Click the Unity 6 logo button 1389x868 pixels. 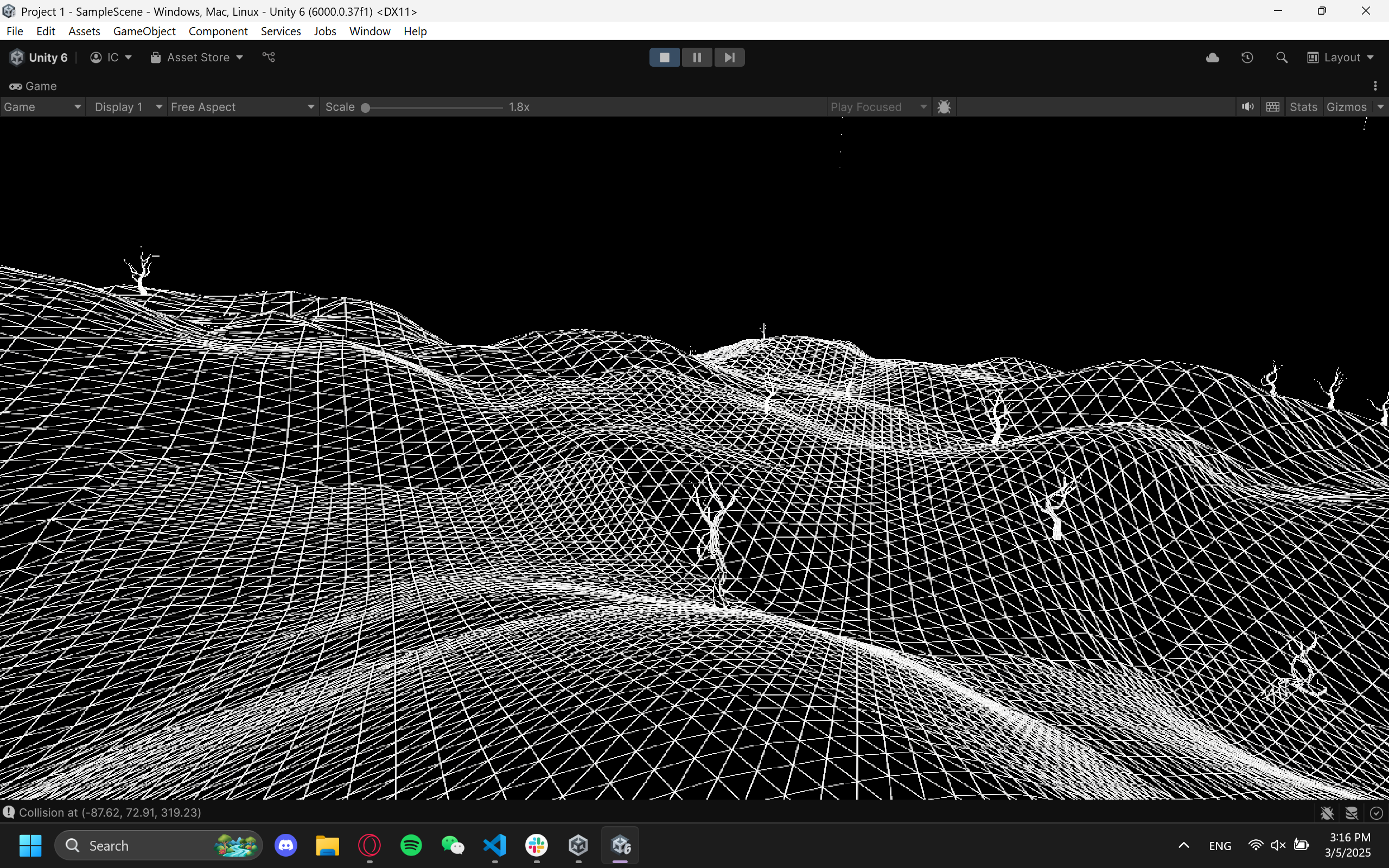point(39,58)
